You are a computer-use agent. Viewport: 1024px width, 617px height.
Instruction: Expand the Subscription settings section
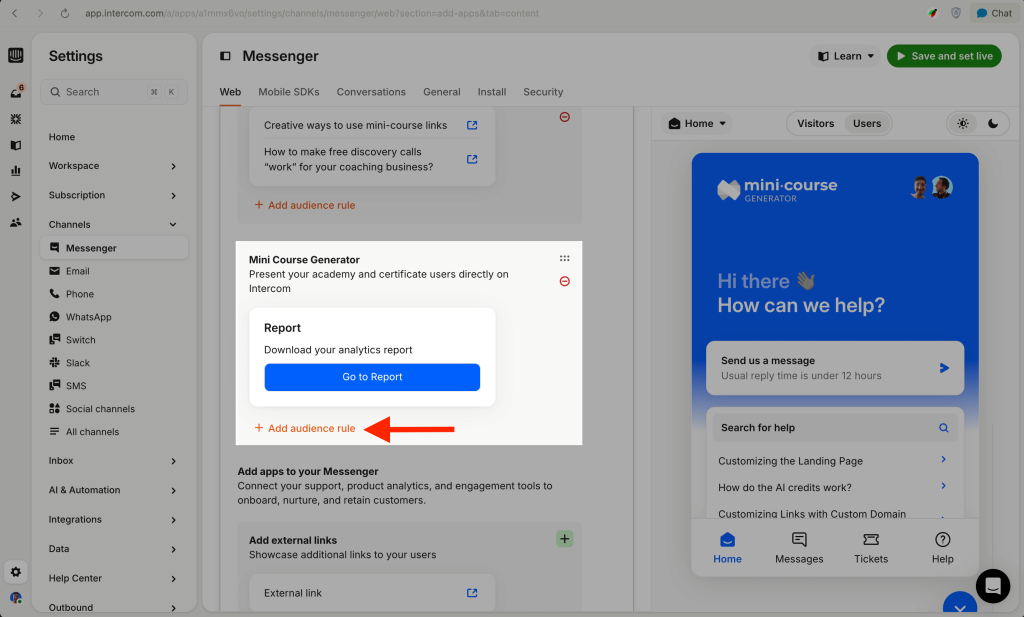[112, 195]
